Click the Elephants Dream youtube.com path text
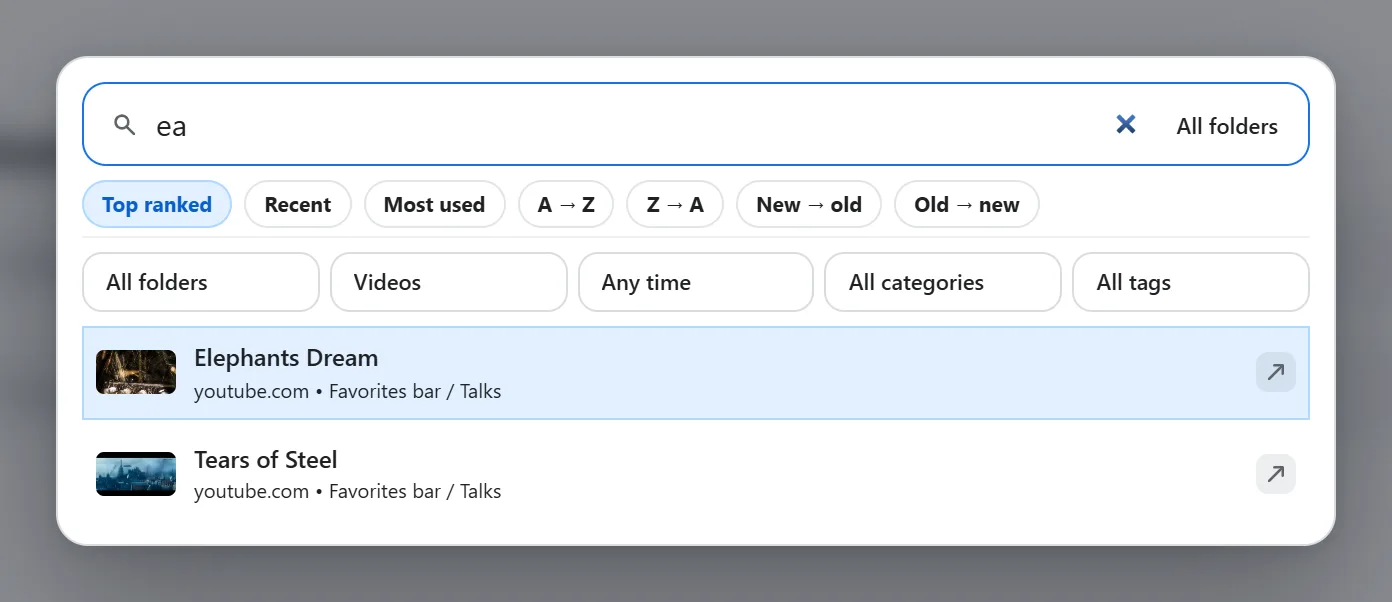The width and height of the screenshot is (1392, 602). pos(348,391)
